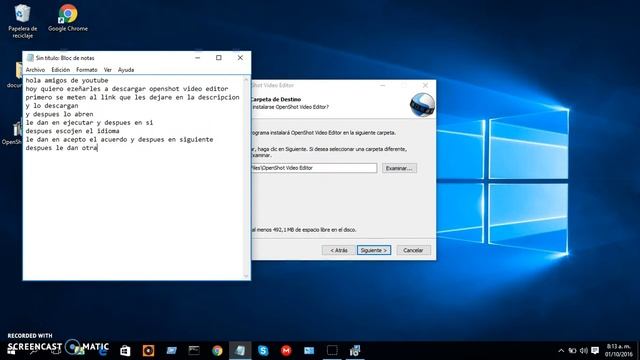Open the Windows Store taskbar icon
The width and height of the screenshot is (640, 360).
[x=125, y=351]
